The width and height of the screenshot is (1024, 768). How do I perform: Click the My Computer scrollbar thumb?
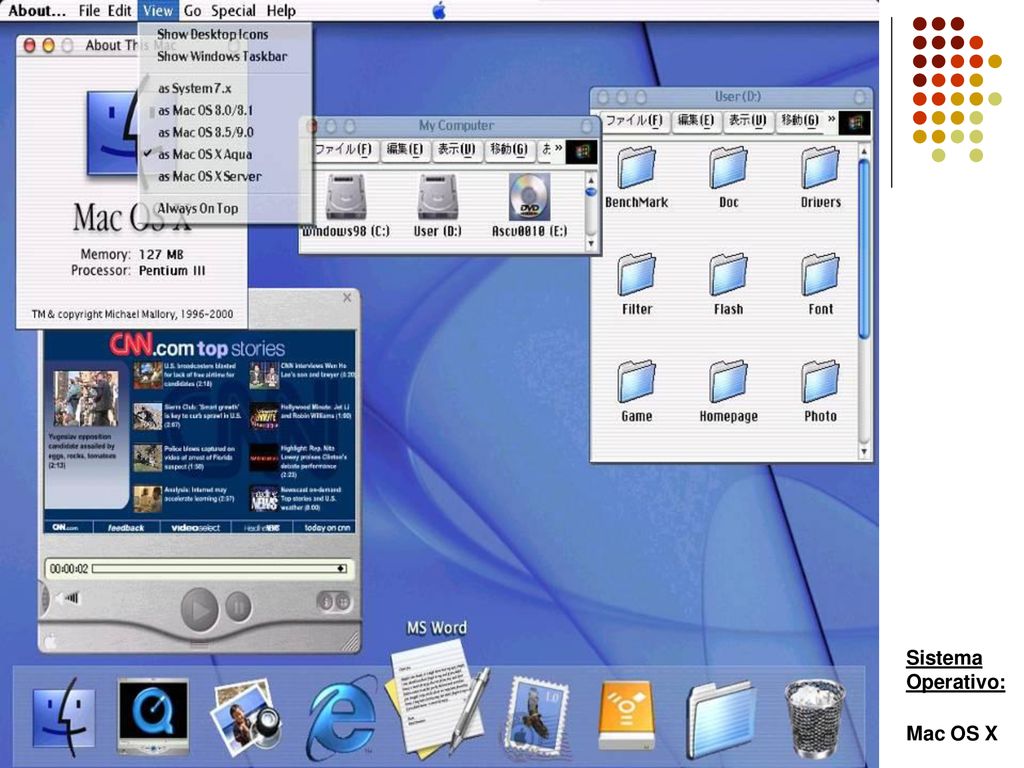591,192
